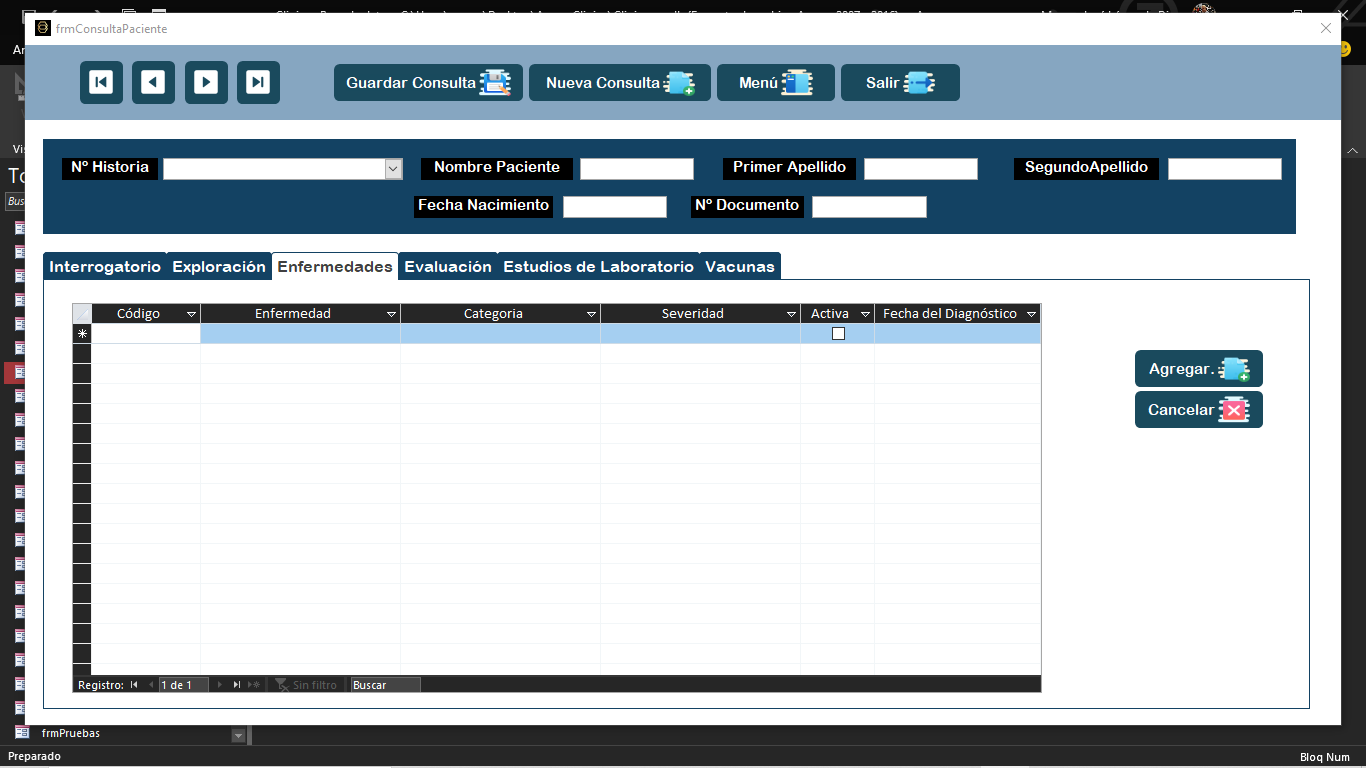Toggle the Activa checkbox in new row
The image size is (1366, 768).
(x=838, y=334)
